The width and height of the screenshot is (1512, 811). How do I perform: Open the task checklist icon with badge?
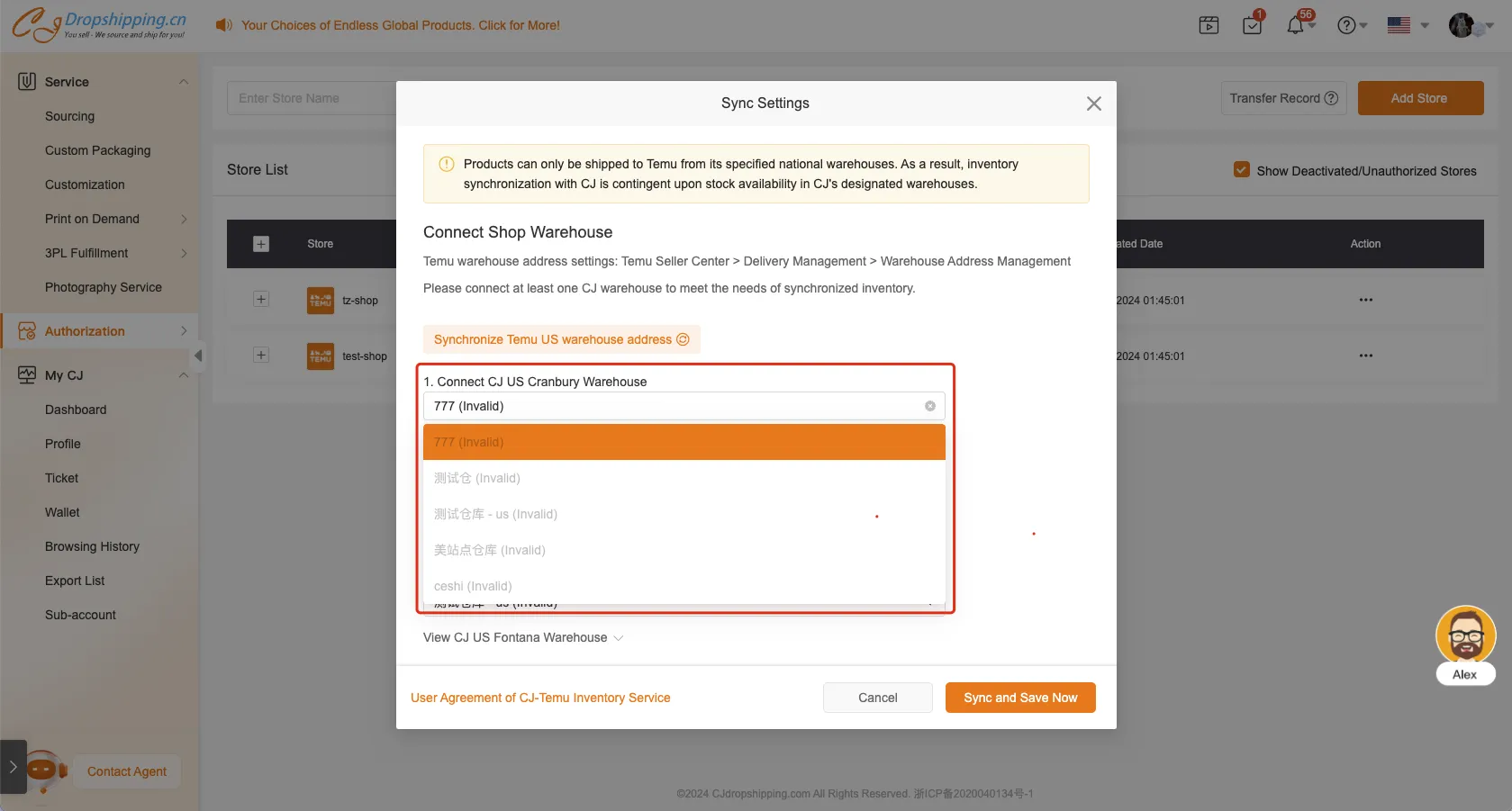tap(1252, 25)
